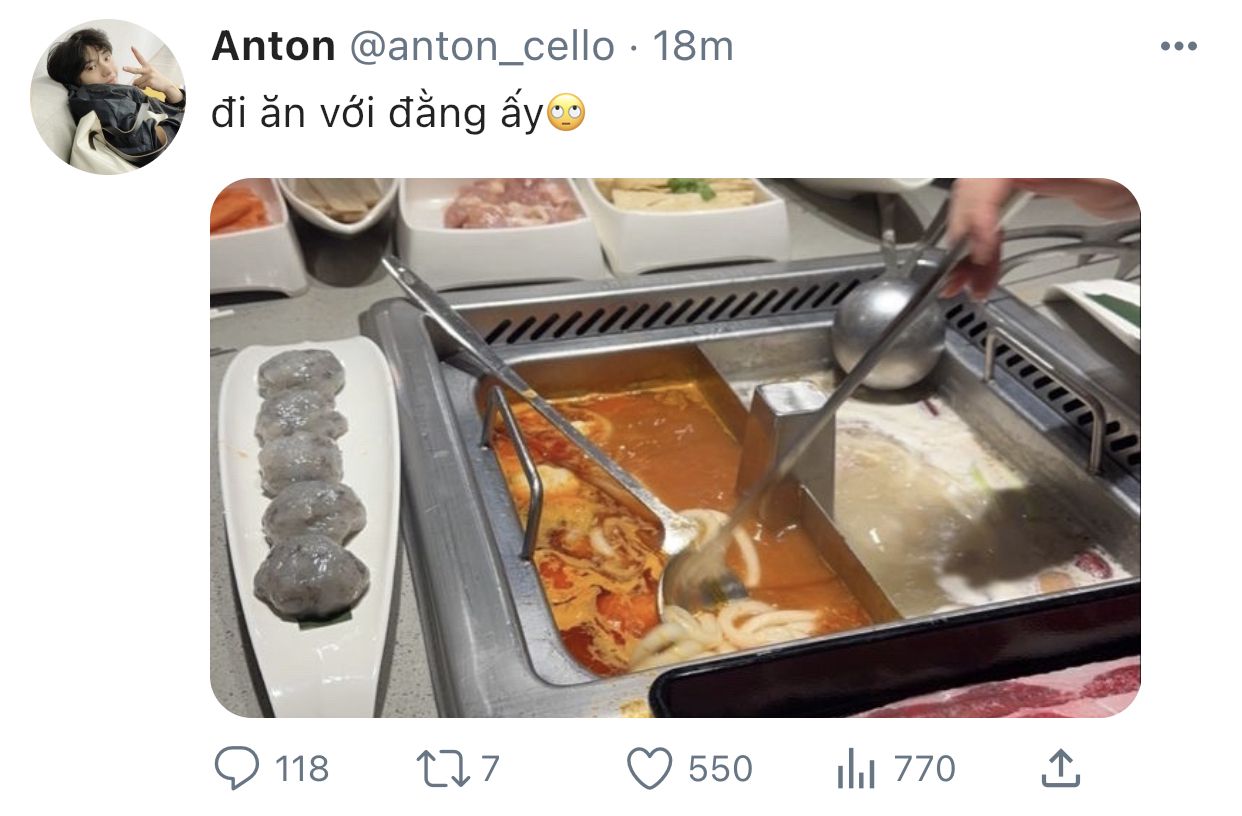The height and width of the screenshot is (816, 1242).
Task: Click the retweet count 7
Action: pyautogui.click(x=489, y=769)
